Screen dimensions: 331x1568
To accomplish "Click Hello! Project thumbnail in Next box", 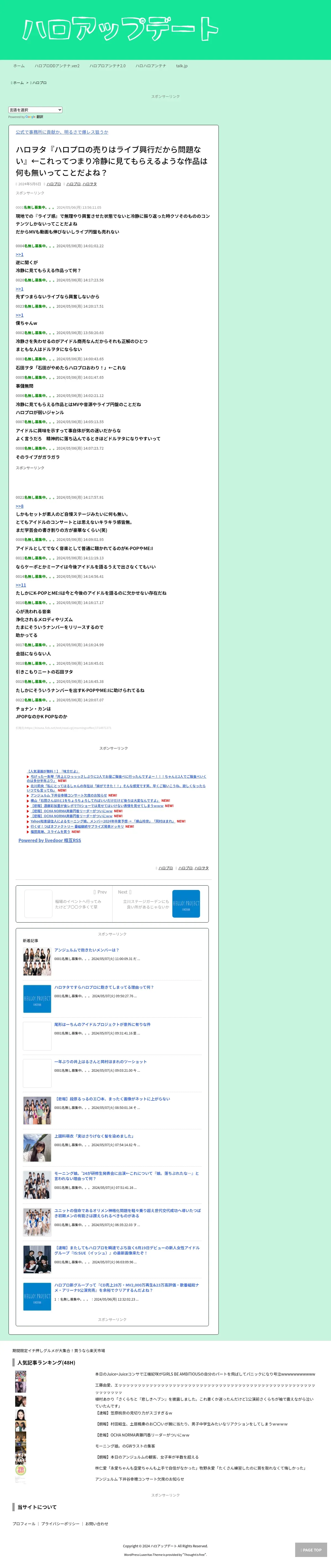I will pyautogui.click(x=186, y=903).
